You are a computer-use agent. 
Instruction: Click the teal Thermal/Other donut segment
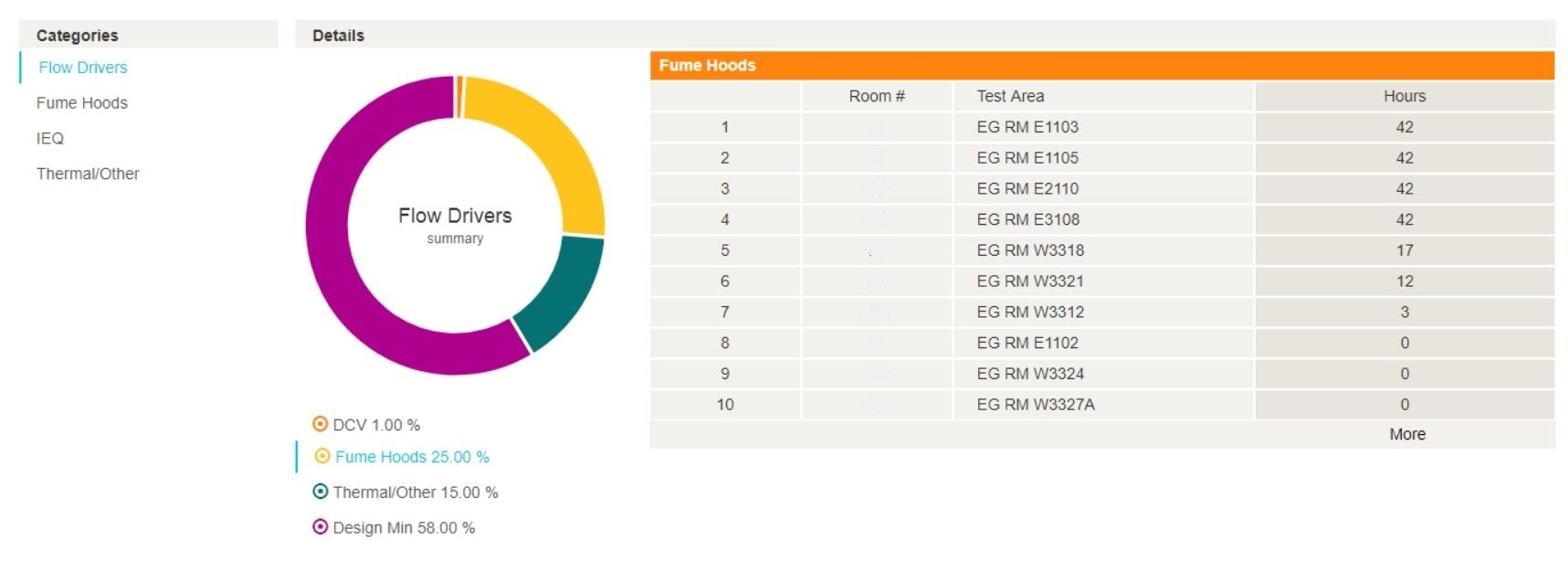[564, 291]
